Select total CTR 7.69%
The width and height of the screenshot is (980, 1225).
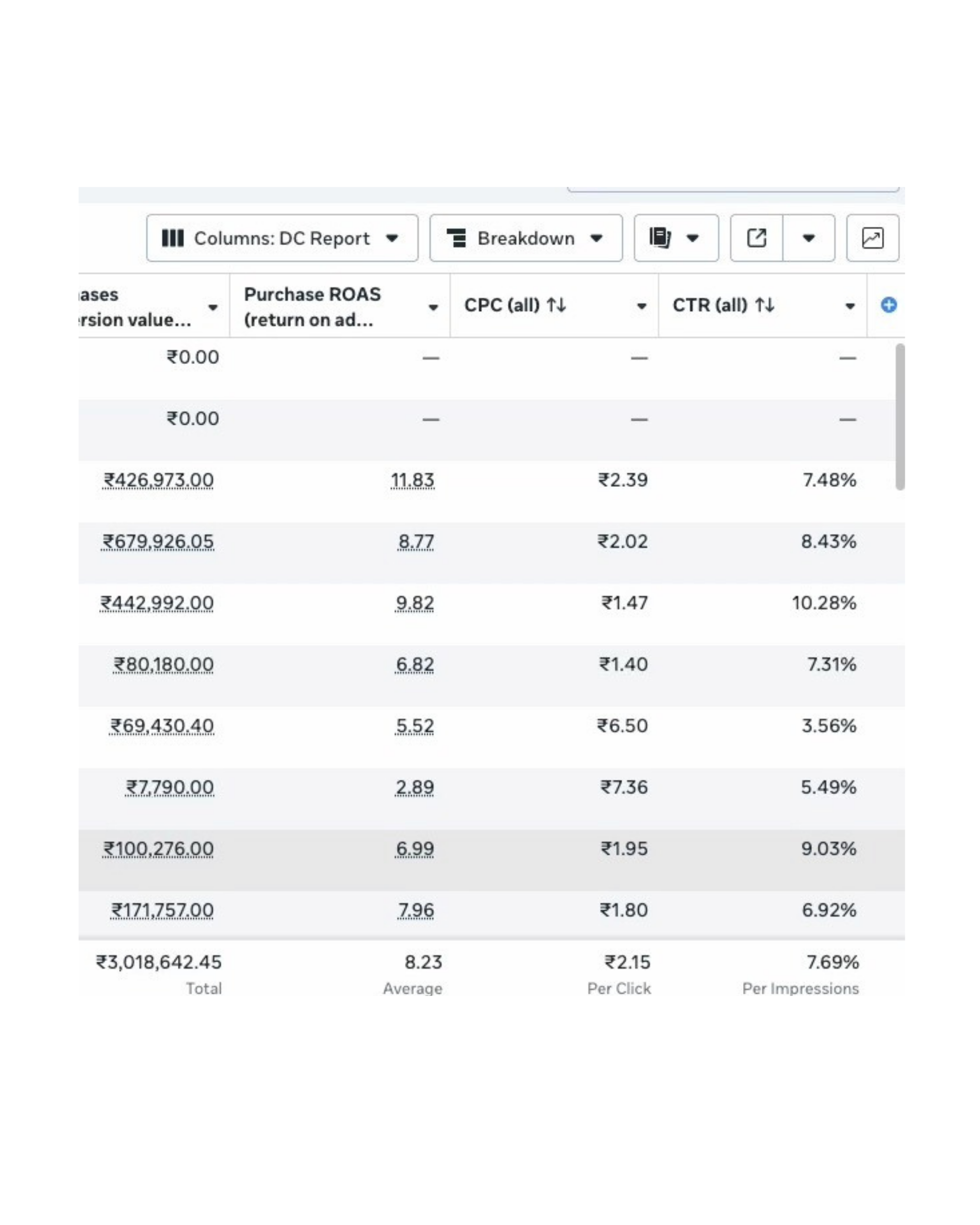coord(833,962)
